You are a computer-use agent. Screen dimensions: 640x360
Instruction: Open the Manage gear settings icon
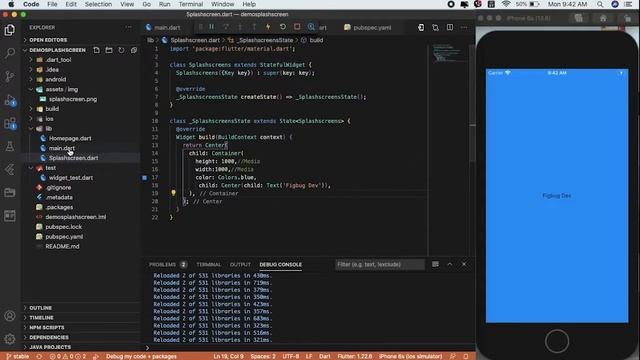[x=10, y=338]
